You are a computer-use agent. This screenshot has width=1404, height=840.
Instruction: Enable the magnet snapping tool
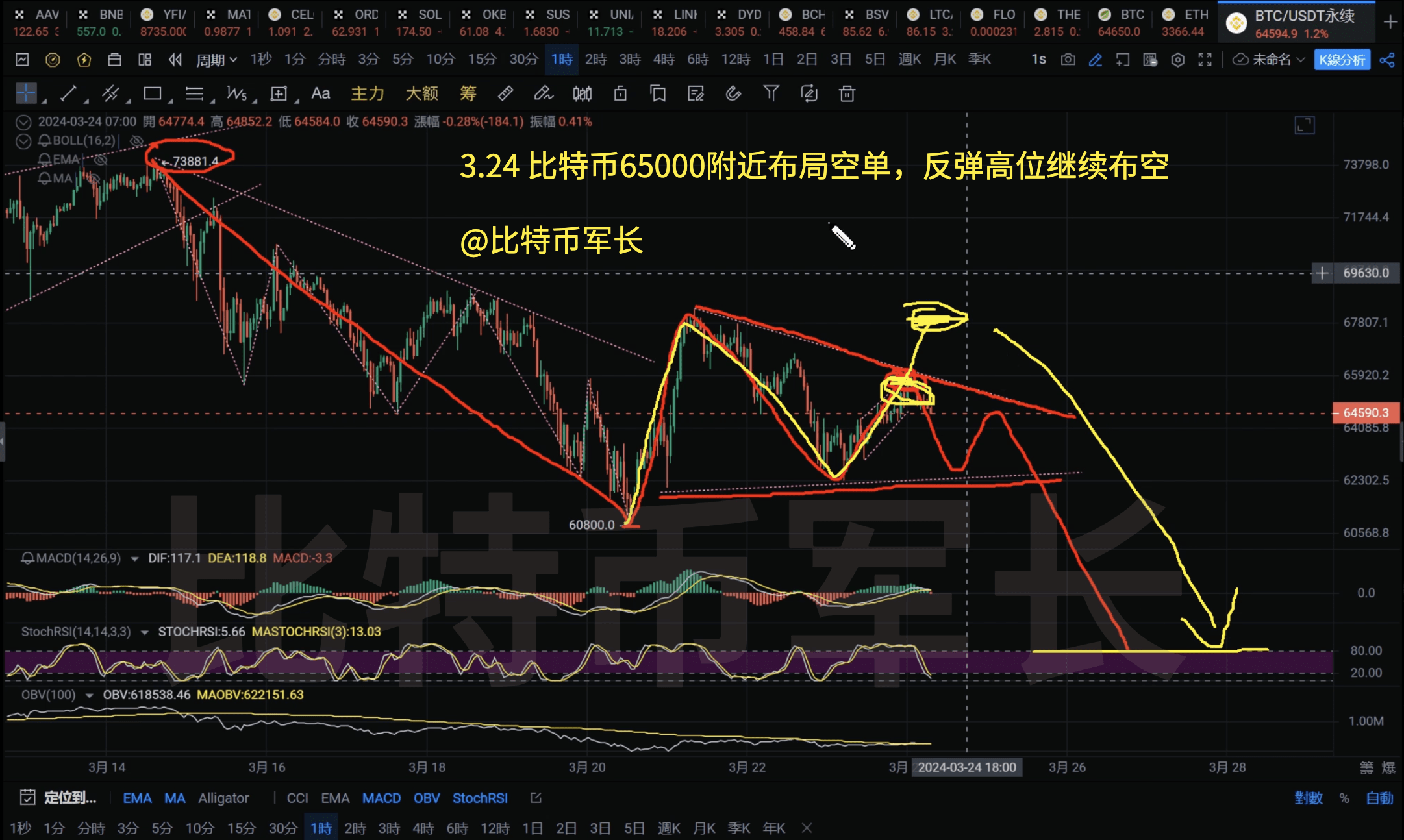(x=733, y=93)
